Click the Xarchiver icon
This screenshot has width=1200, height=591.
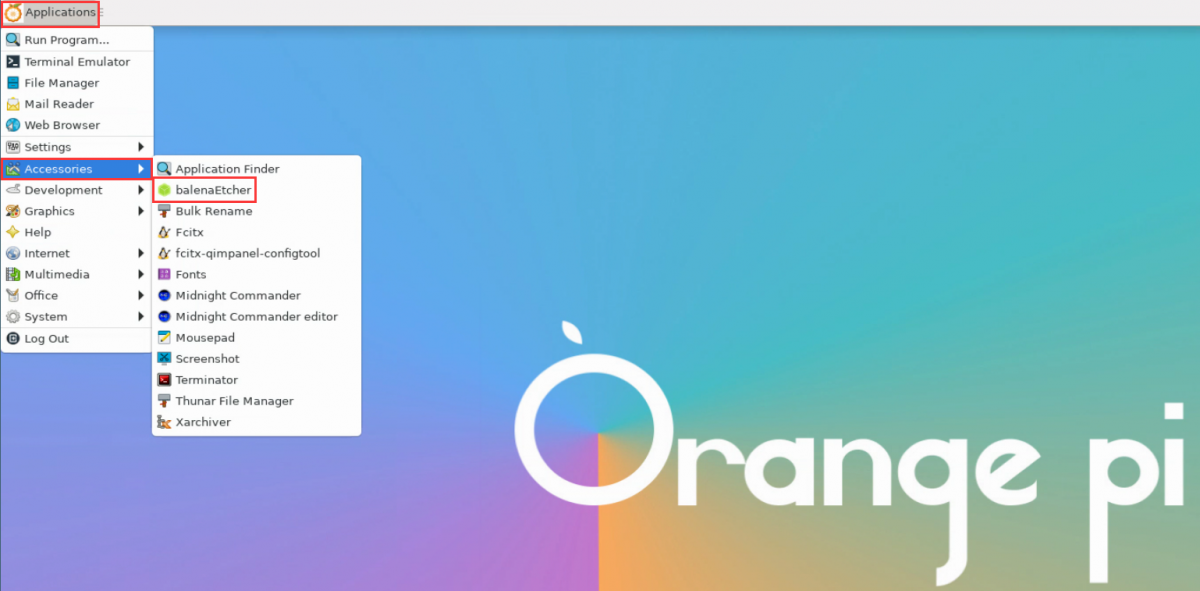coord(165,422)
